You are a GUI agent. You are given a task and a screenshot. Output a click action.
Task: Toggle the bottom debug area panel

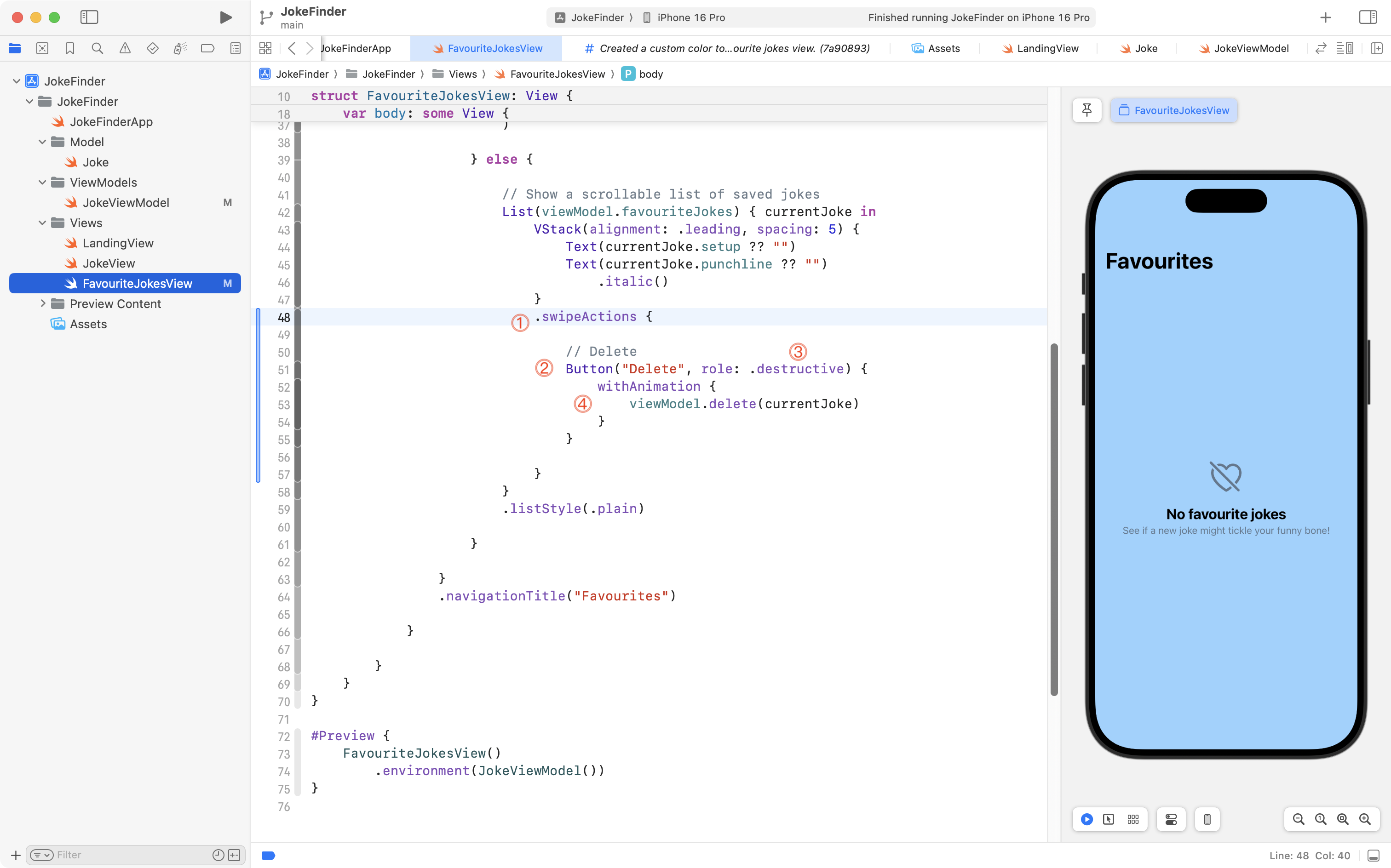point(1373,856)
